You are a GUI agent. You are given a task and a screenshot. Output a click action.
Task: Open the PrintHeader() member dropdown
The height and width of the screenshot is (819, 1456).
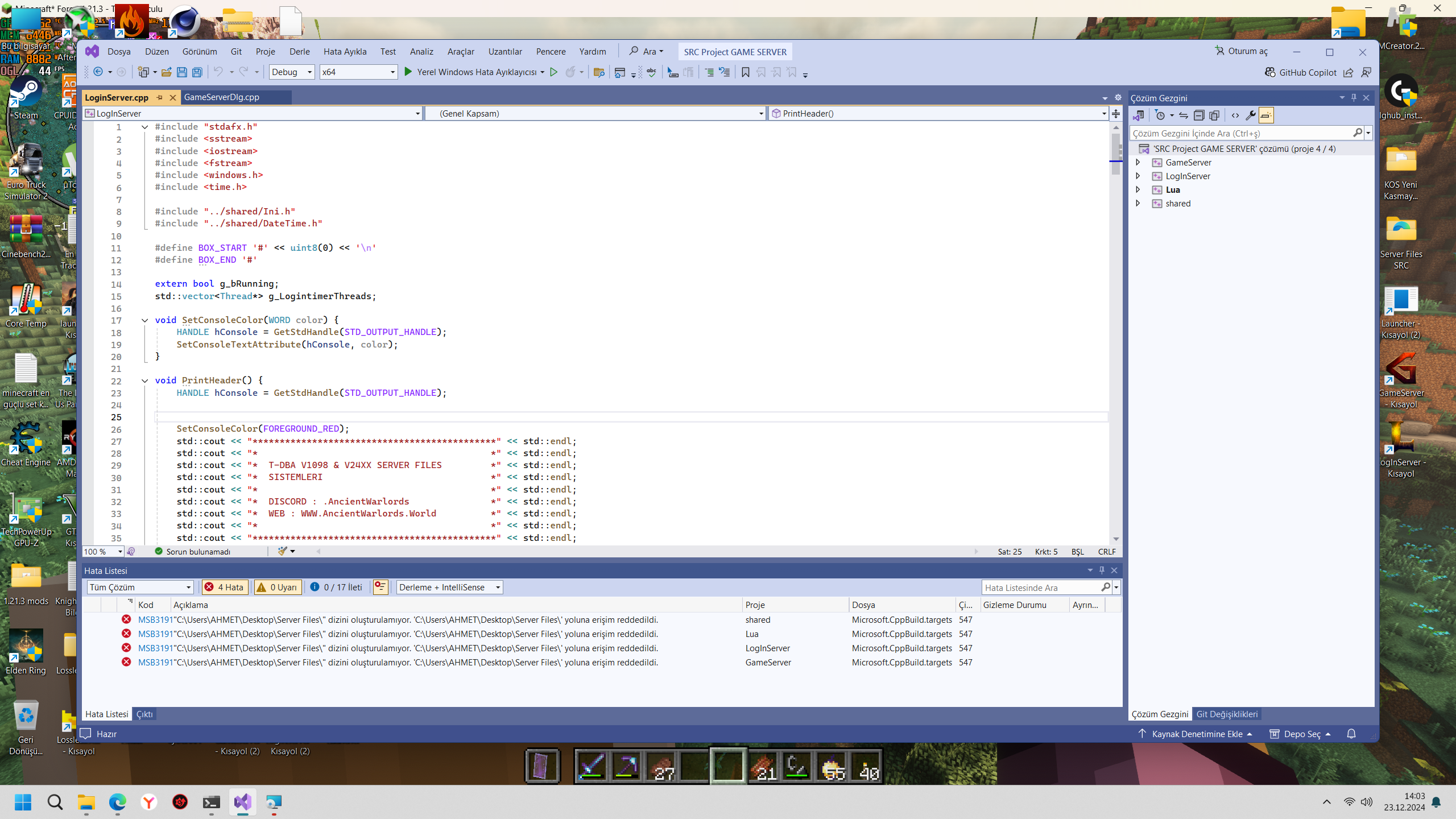pos(938,113)
